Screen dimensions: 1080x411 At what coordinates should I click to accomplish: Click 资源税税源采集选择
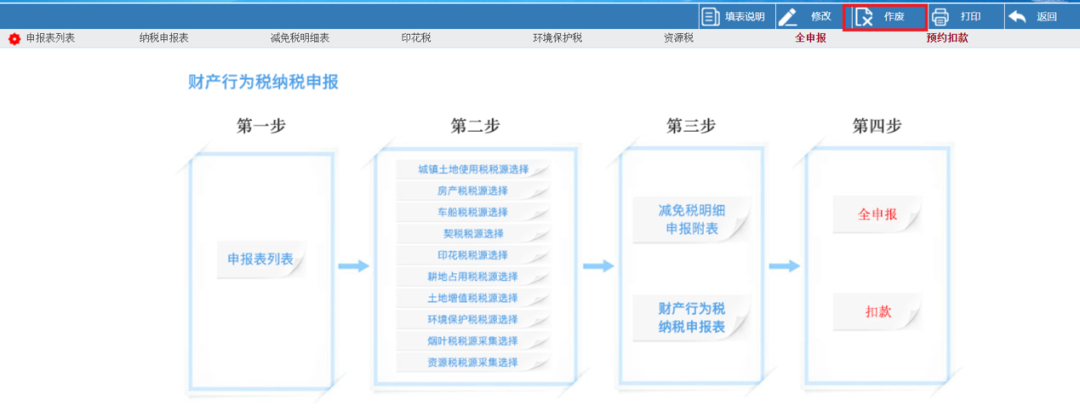point(472,362)
